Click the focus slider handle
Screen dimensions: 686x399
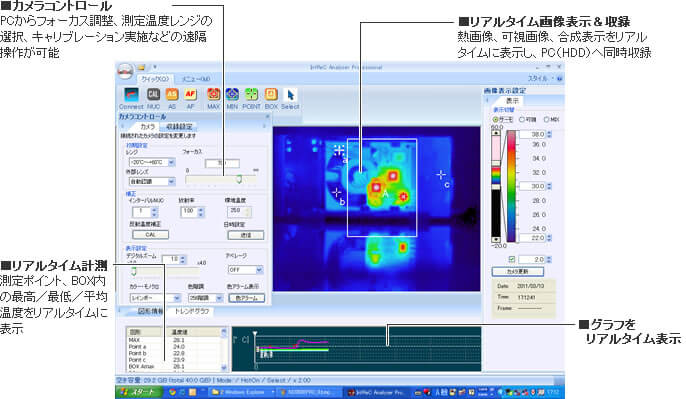point(239,179)
